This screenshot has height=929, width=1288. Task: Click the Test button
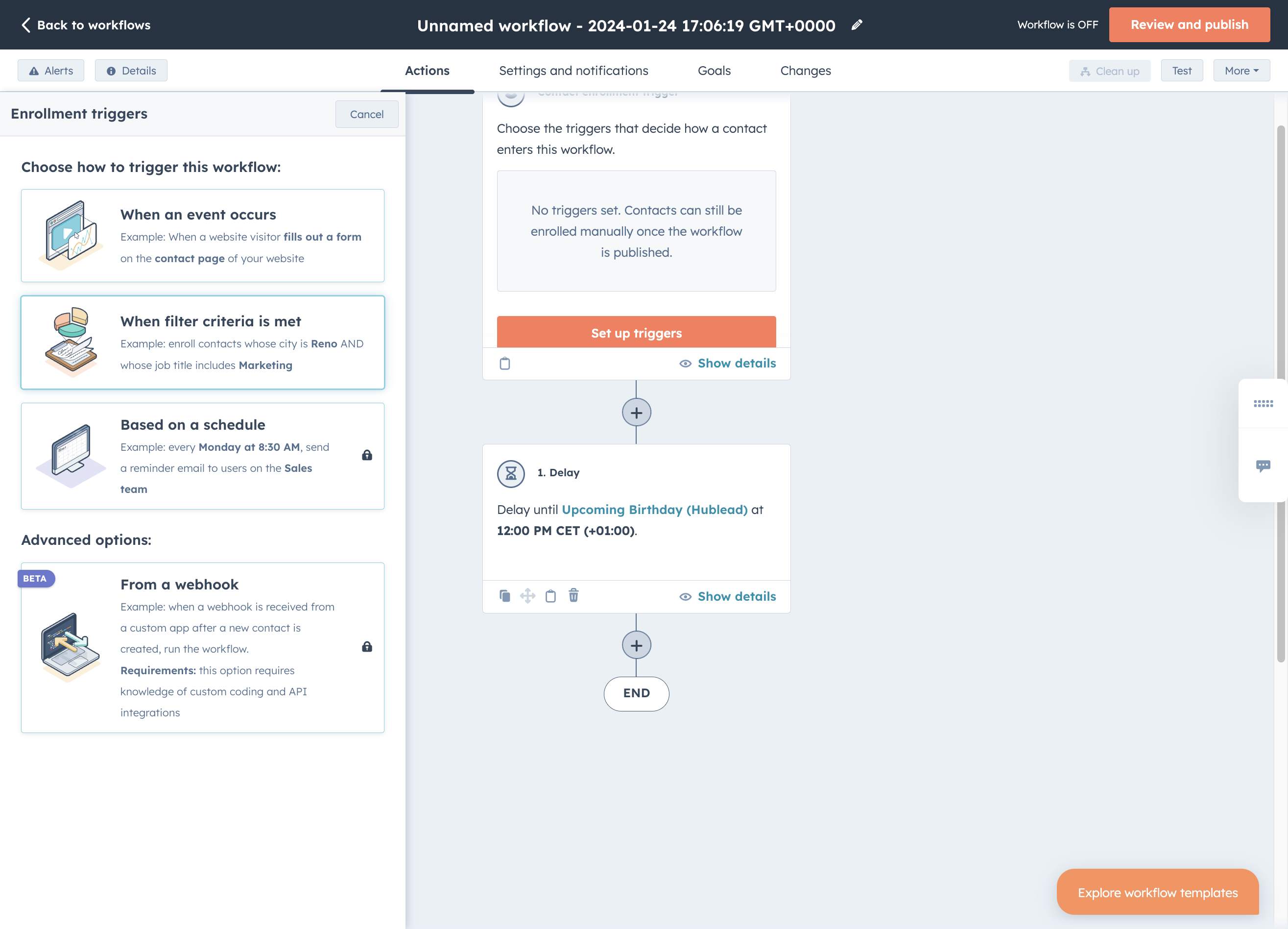(x=1182, y=71)
